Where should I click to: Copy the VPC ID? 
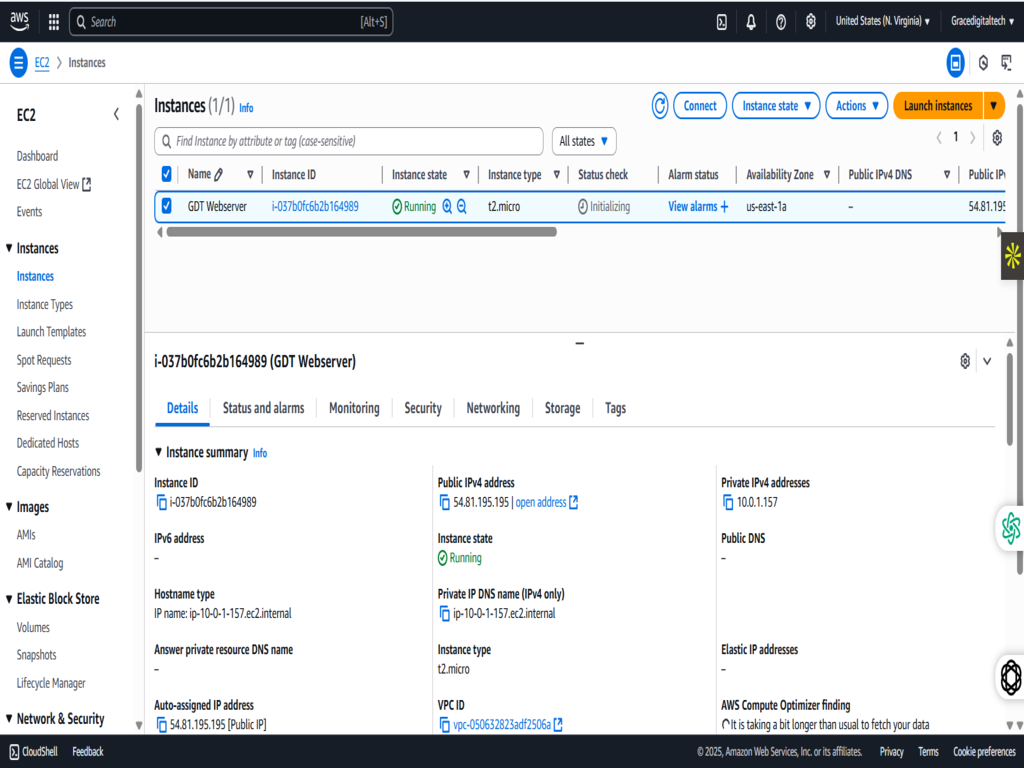pyautogui.click(x=444, y=724)
